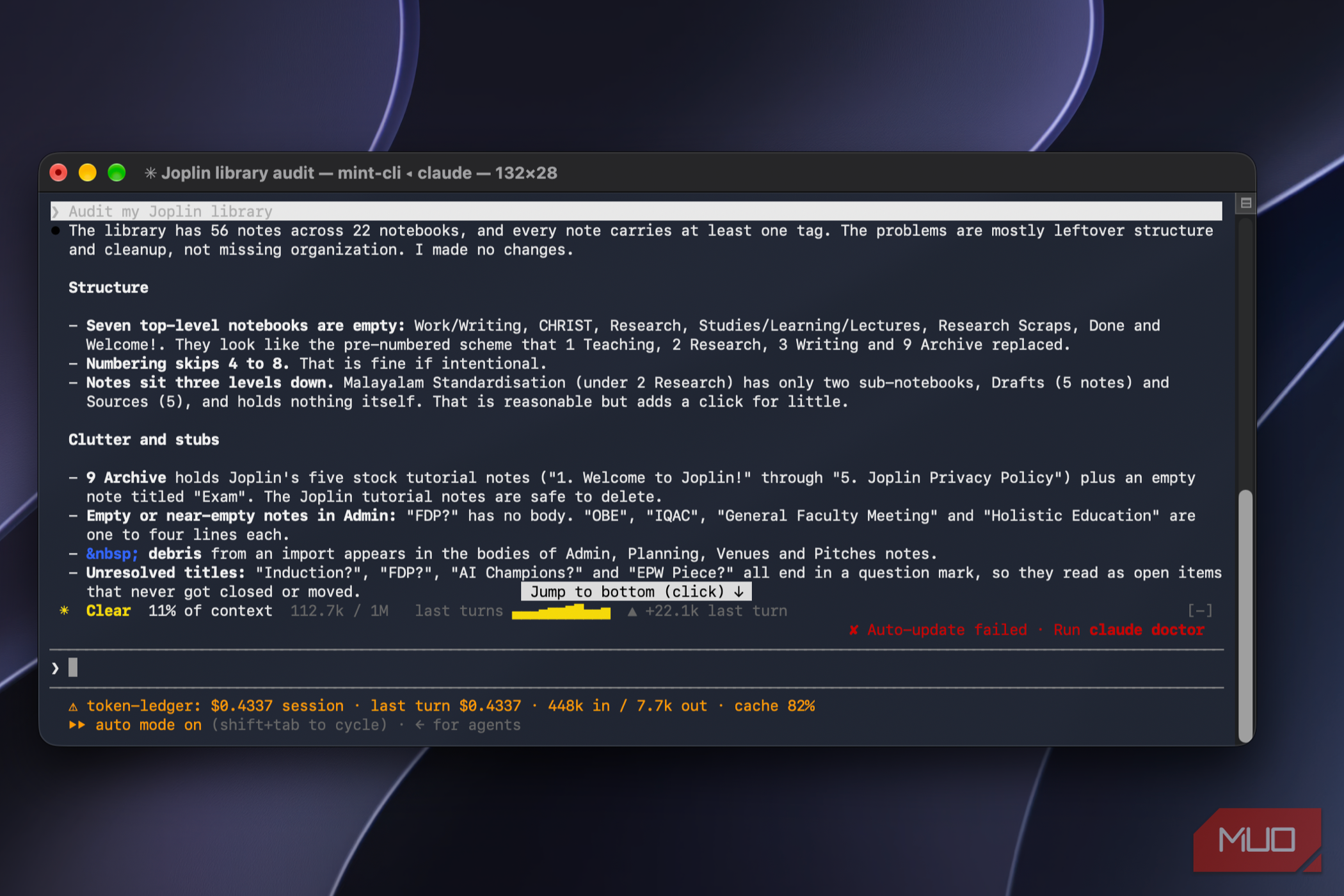Click the yellow last turns usage bar

coord(561,612)
